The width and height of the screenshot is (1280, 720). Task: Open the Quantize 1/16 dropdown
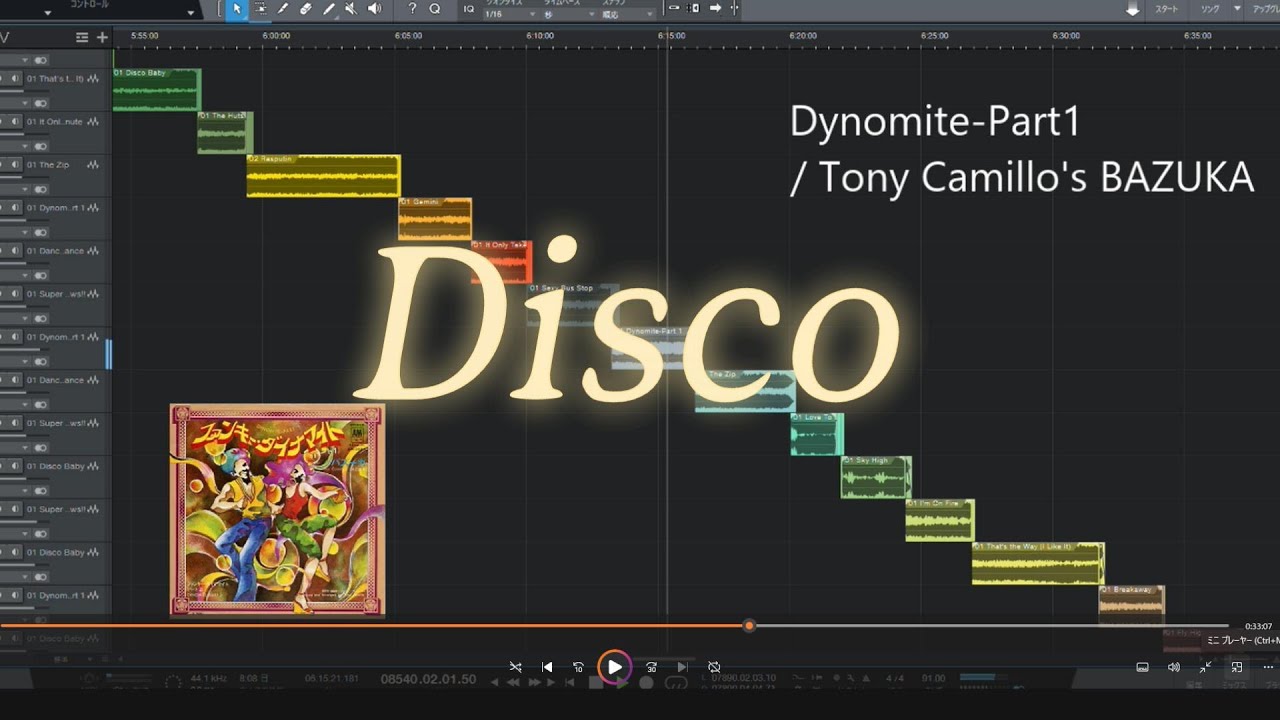509,14
